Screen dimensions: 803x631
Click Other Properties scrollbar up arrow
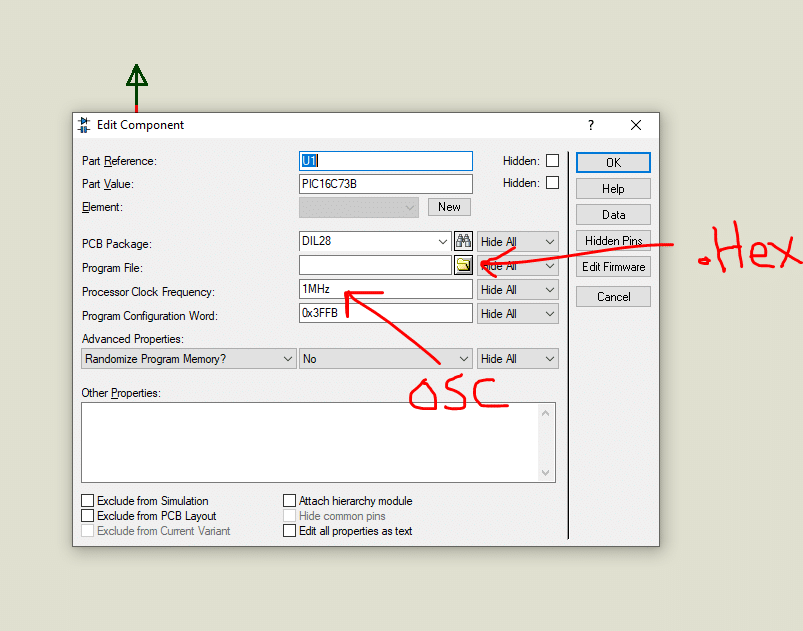coord(545,413)
